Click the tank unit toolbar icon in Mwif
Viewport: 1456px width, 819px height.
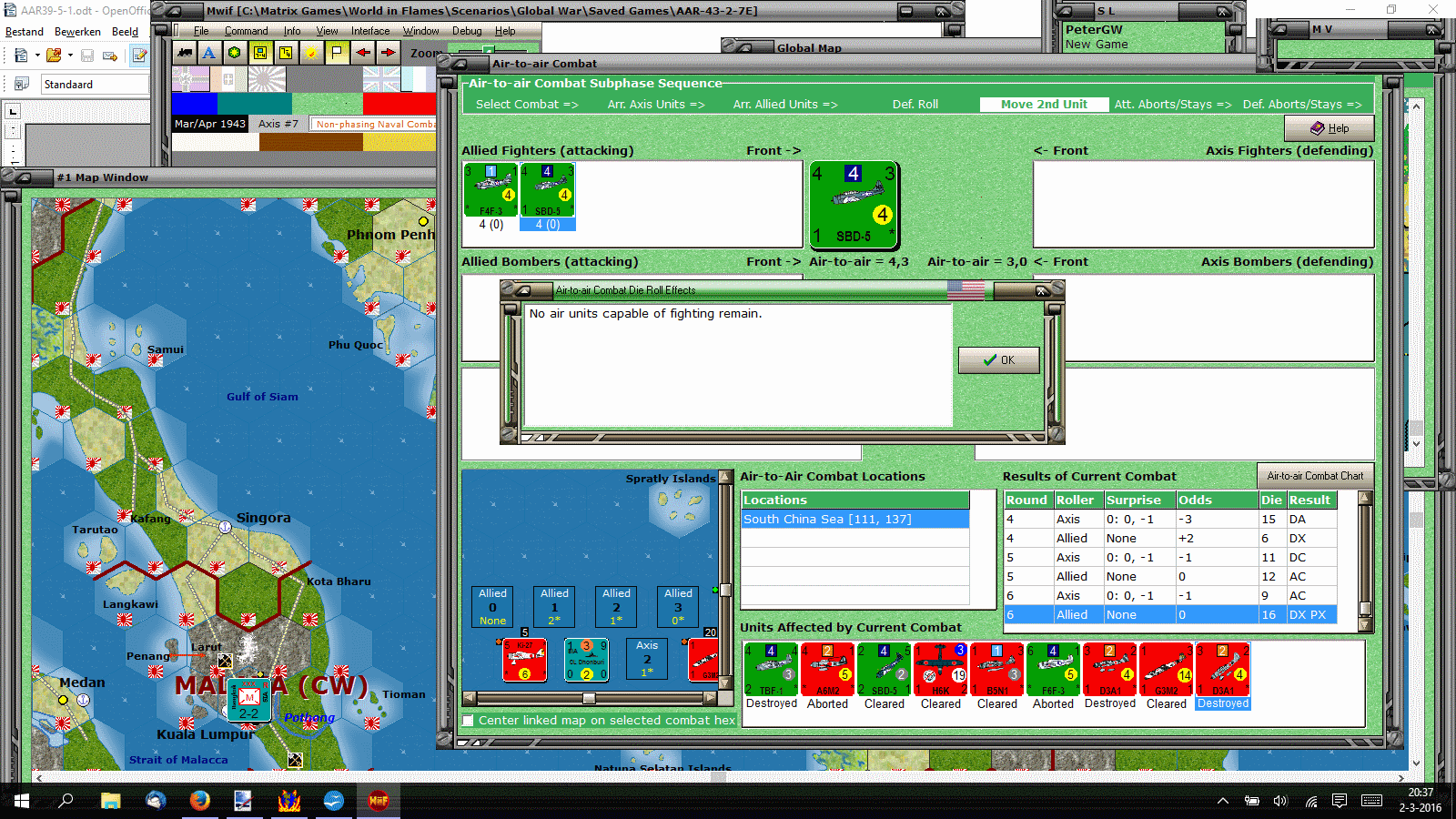click(x=185, y=53)
